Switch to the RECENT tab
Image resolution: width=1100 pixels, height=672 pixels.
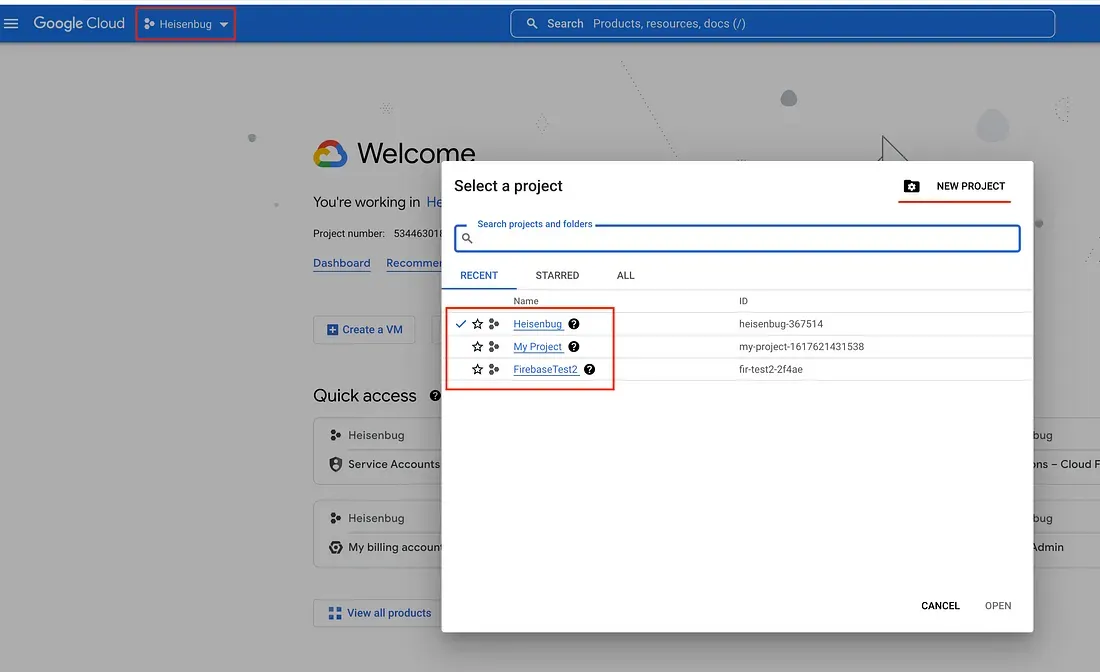click(x=479, y=276)
